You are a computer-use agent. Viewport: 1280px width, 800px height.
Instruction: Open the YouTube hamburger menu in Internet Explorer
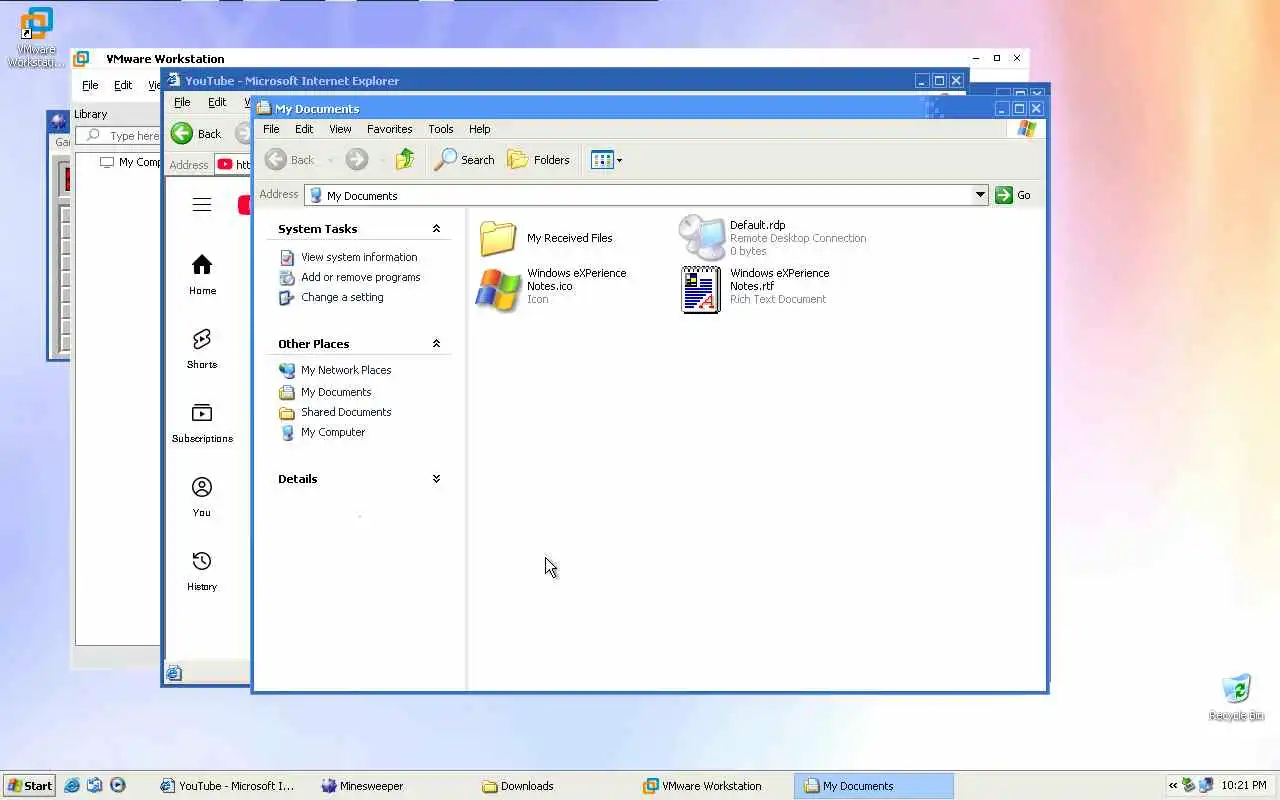click(202, 205)
